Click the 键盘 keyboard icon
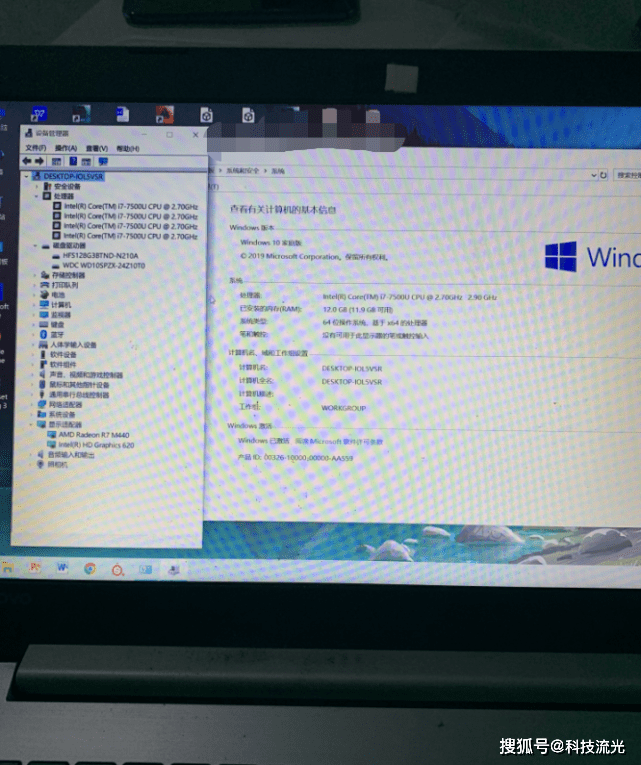Viewport: 641px width, 765px height. [44, 324]
